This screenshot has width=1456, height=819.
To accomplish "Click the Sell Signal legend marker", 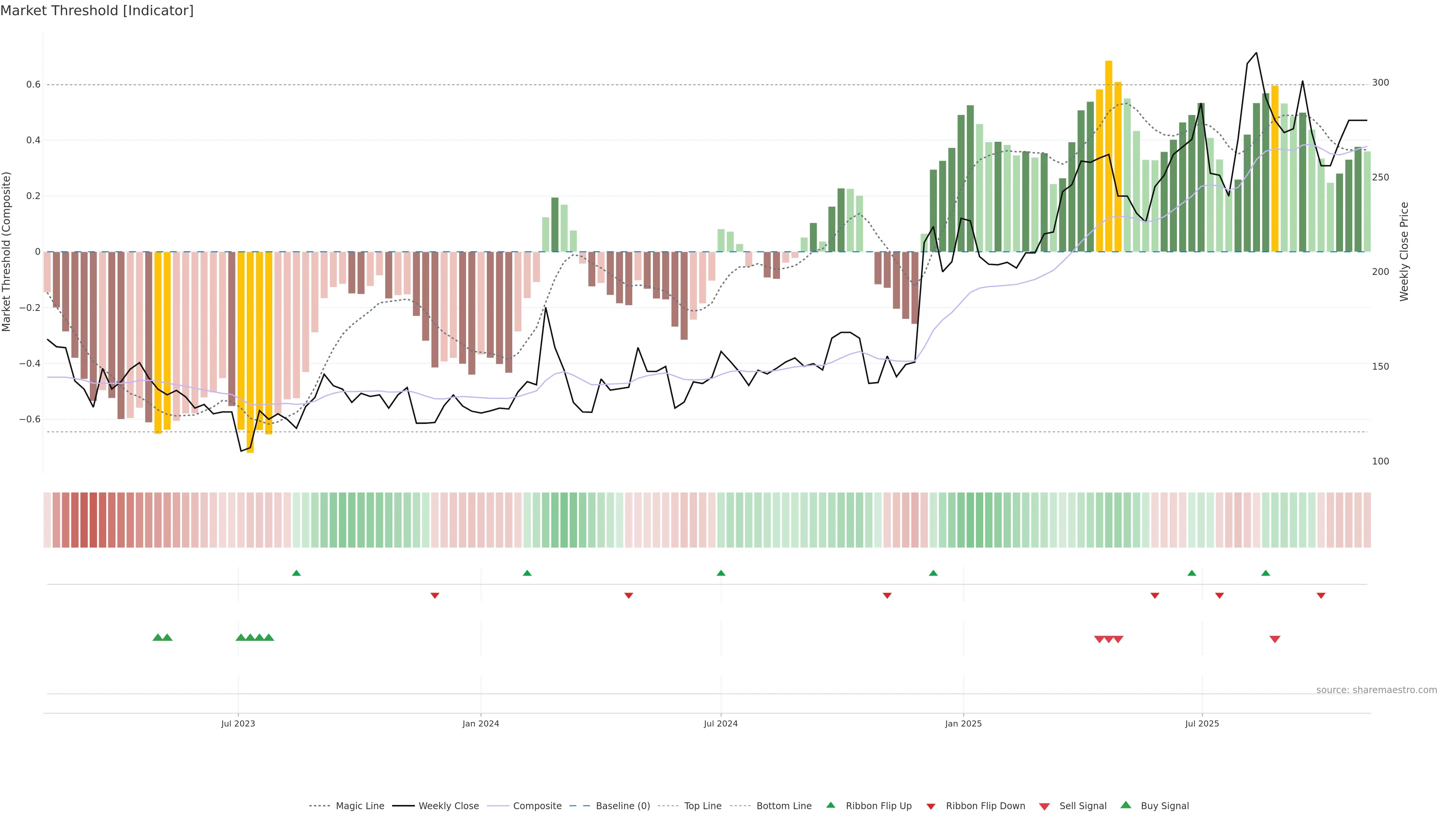I will [x=1045, y=806].
